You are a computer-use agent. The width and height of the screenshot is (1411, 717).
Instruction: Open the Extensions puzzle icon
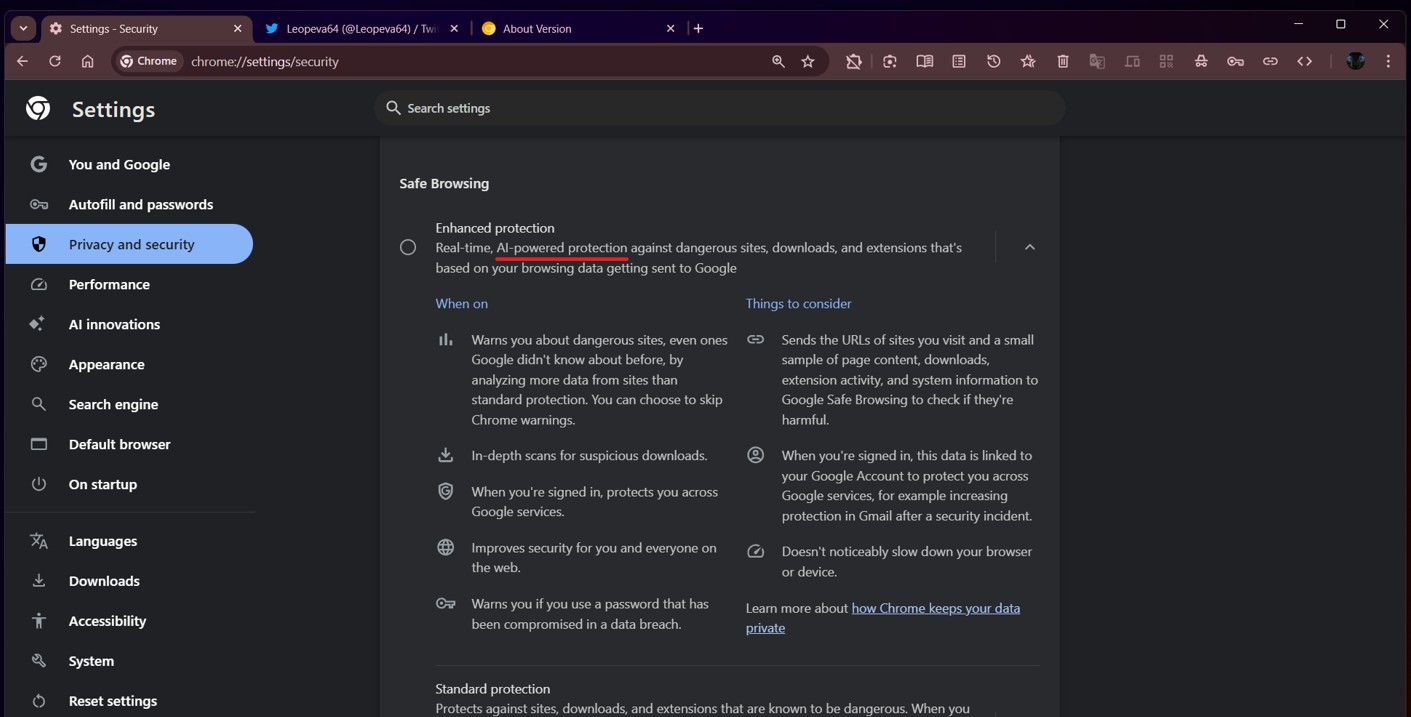853,61
